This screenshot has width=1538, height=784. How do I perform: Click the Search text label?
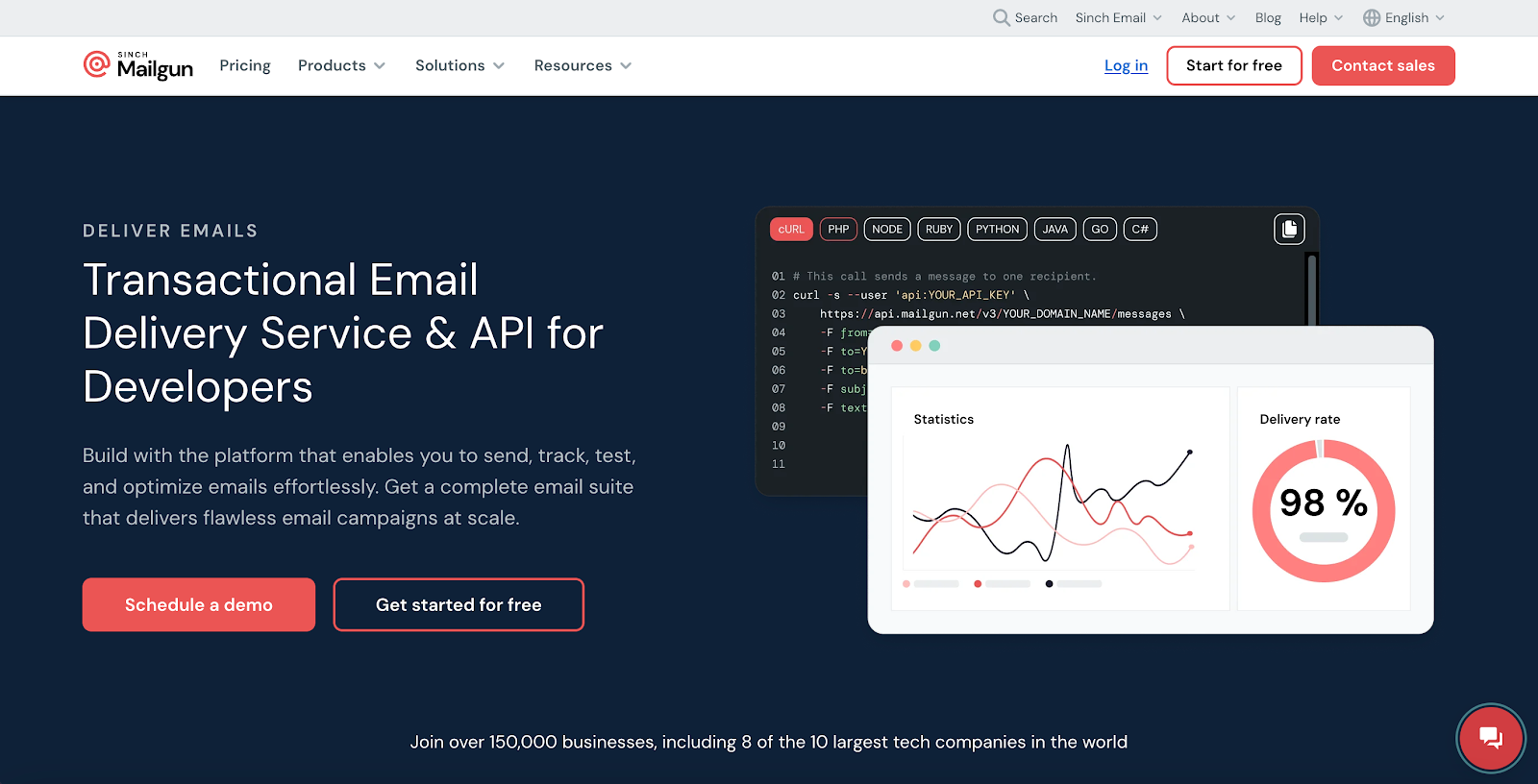pos(1036,17)
